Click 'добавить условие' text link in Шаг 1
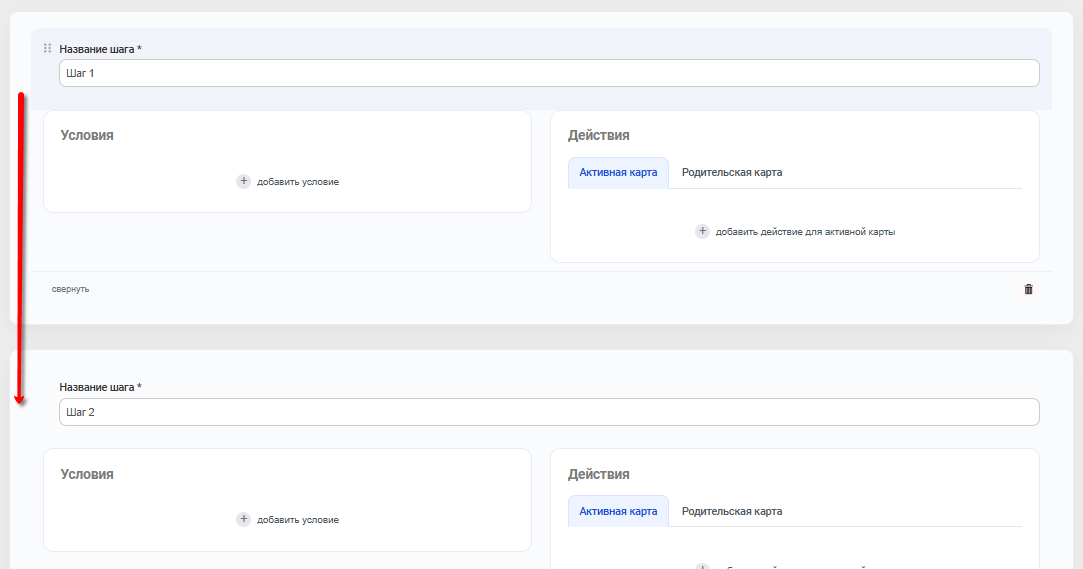Viewport: 1083px width, 569px height. click(297, 182)
